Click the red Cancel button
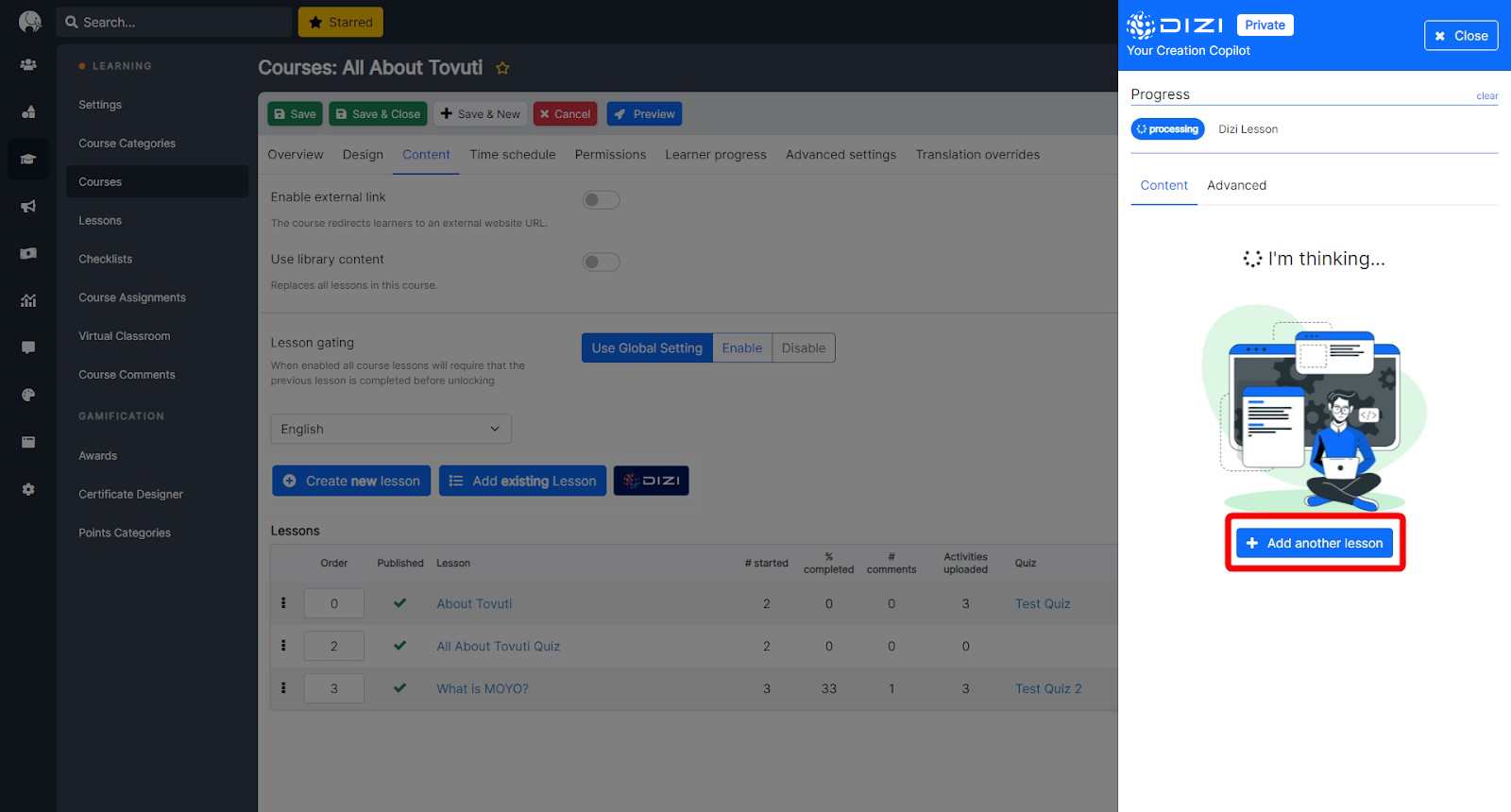1511x812 pixels. click(x=565, y=114)
